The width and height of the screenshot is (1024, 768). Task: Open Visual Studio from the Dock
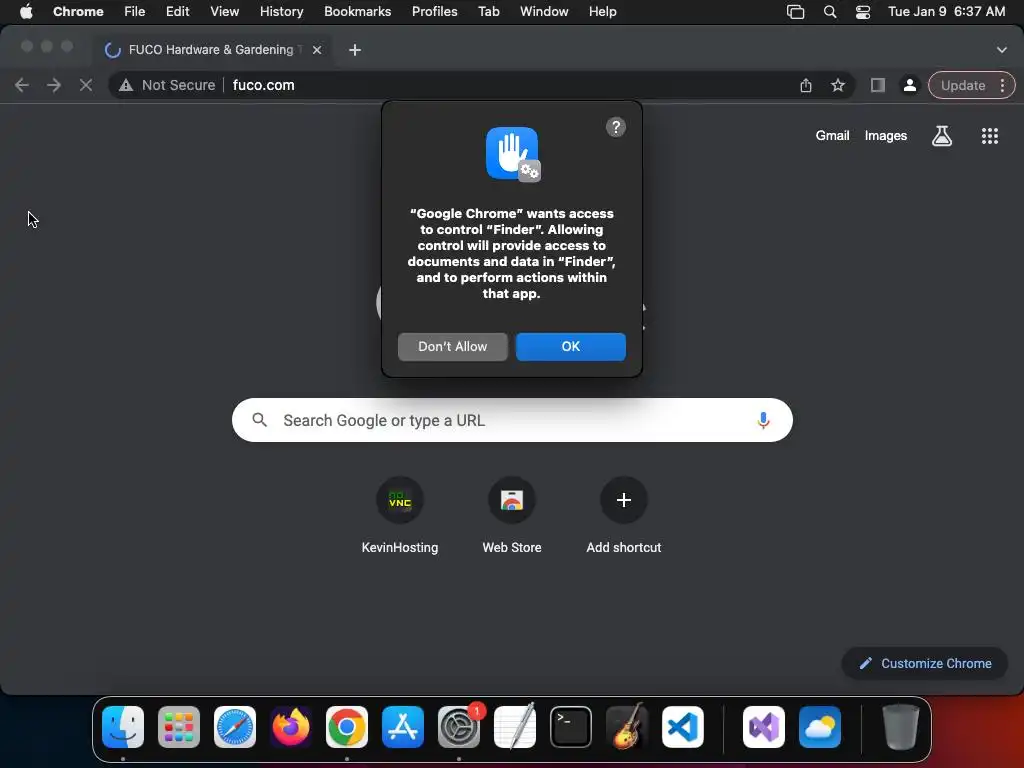pyautogui.click(x=764, y=727)
